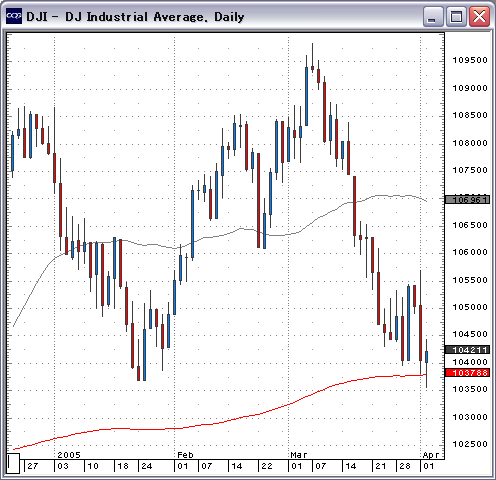Click the 109500 price axis value
This screenshot has width=496, height=480.
(470, 60)
